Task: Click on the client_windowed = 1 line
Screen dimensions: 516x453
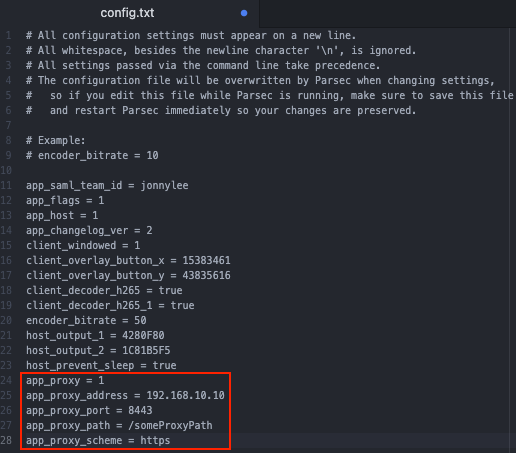Action: pyautogui.click(x=83, y=245)
